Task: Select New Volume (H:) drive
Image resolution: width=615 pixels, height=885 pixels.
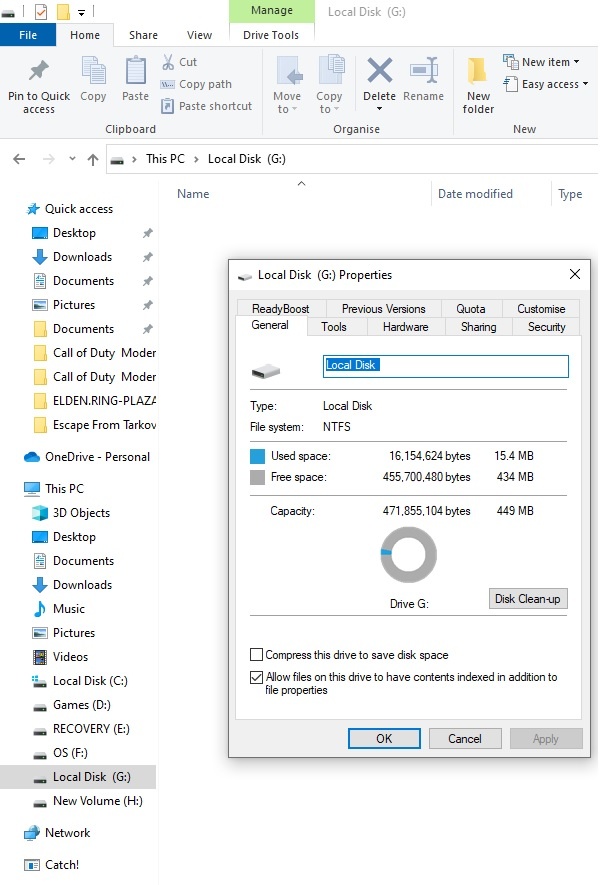Action: pos(87,800)
